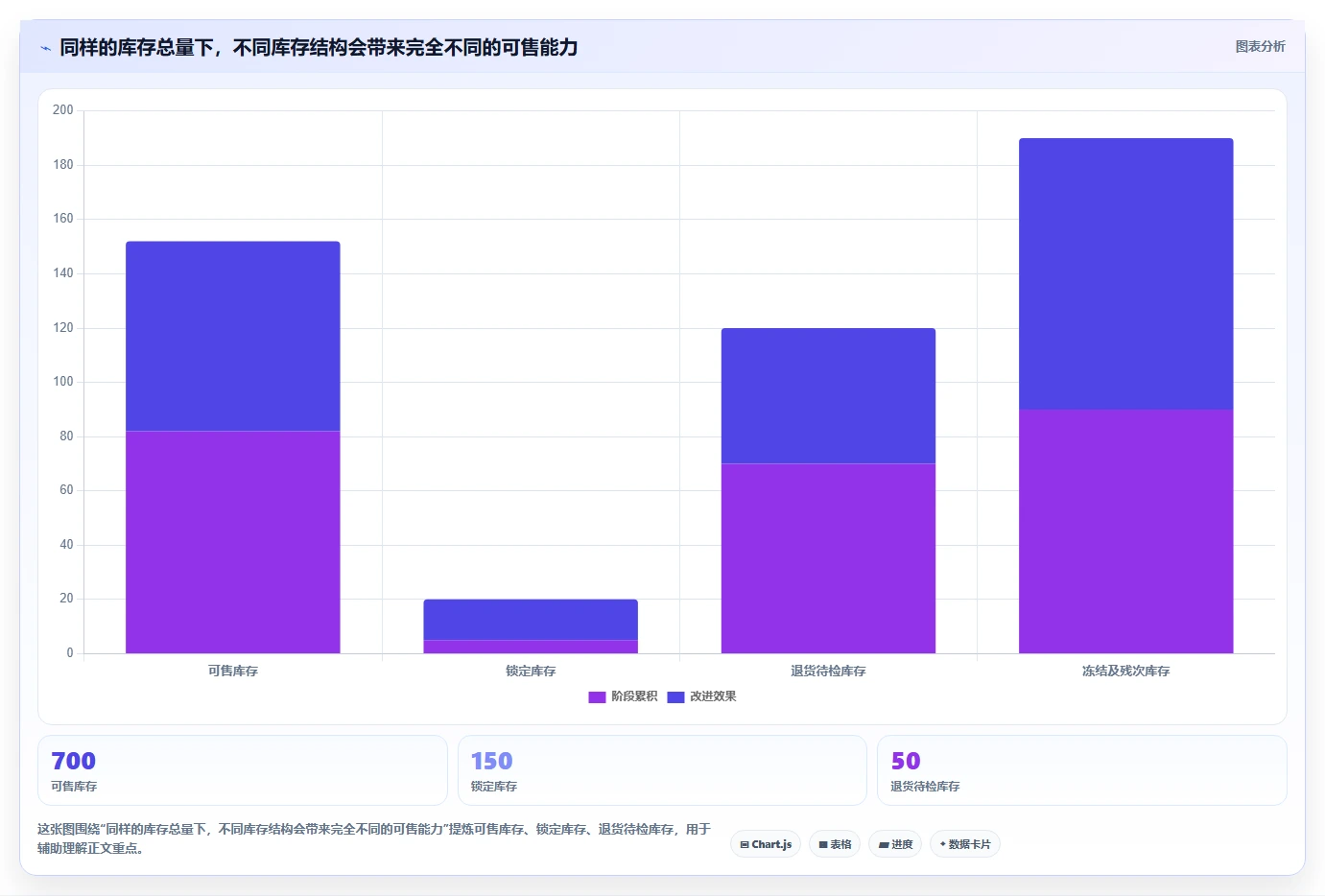Image resolution: width=1325 pixels, height=896 pixels.
Task: Click the 表格 tag
Action: click(x=835, y=844)
